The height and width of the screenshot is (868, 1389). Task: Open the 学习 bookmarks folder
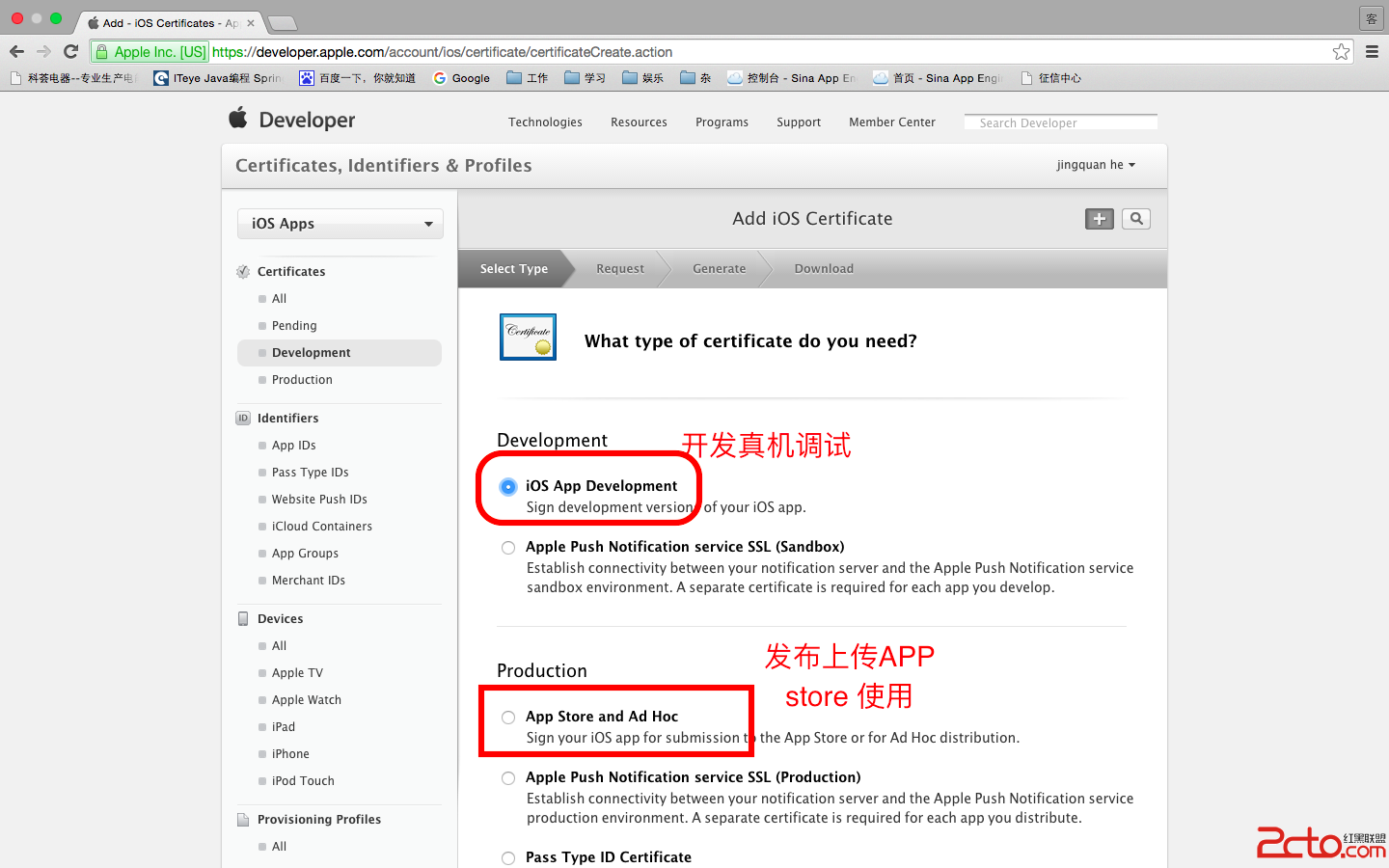tap(585, 78)
